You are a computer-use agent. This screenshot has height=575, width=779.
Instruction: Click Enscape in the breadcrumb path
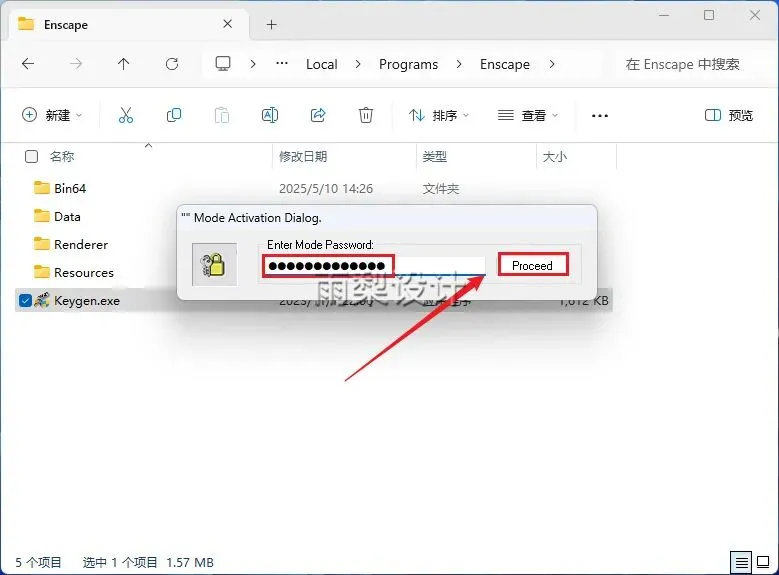click(x=505, y=64)
